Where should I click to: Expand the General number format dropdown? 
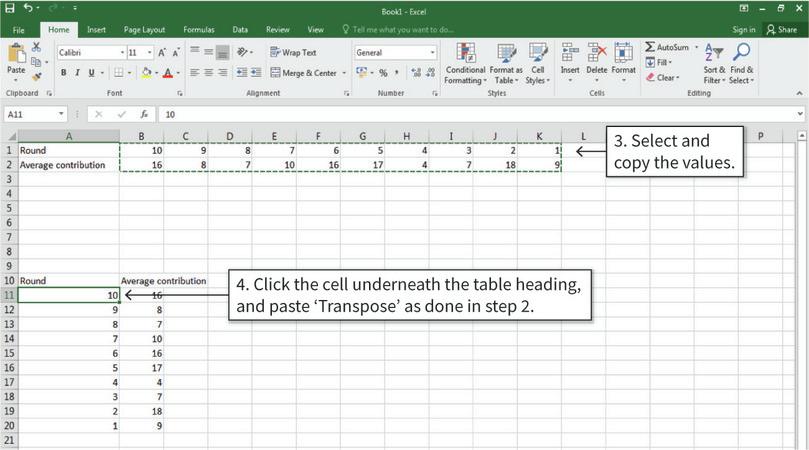point(432,53)
